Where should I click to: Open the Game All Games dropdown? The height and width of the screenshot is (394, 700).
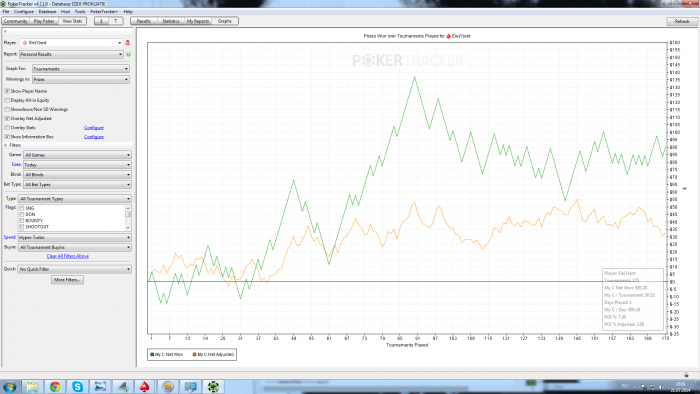pyautogui.click(x=77, y=155)
